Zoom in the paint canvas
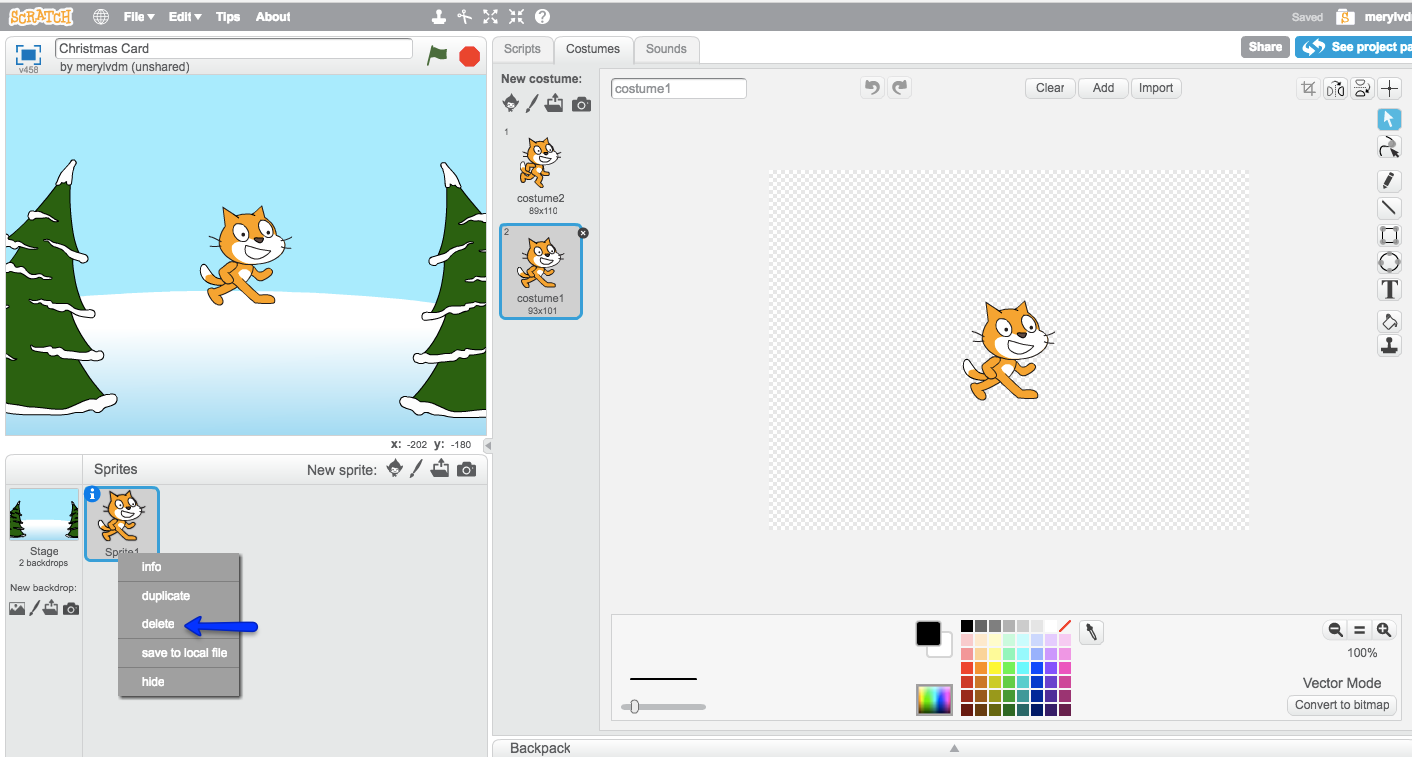The image size is (1412, 757). [x=1384, y=630]
